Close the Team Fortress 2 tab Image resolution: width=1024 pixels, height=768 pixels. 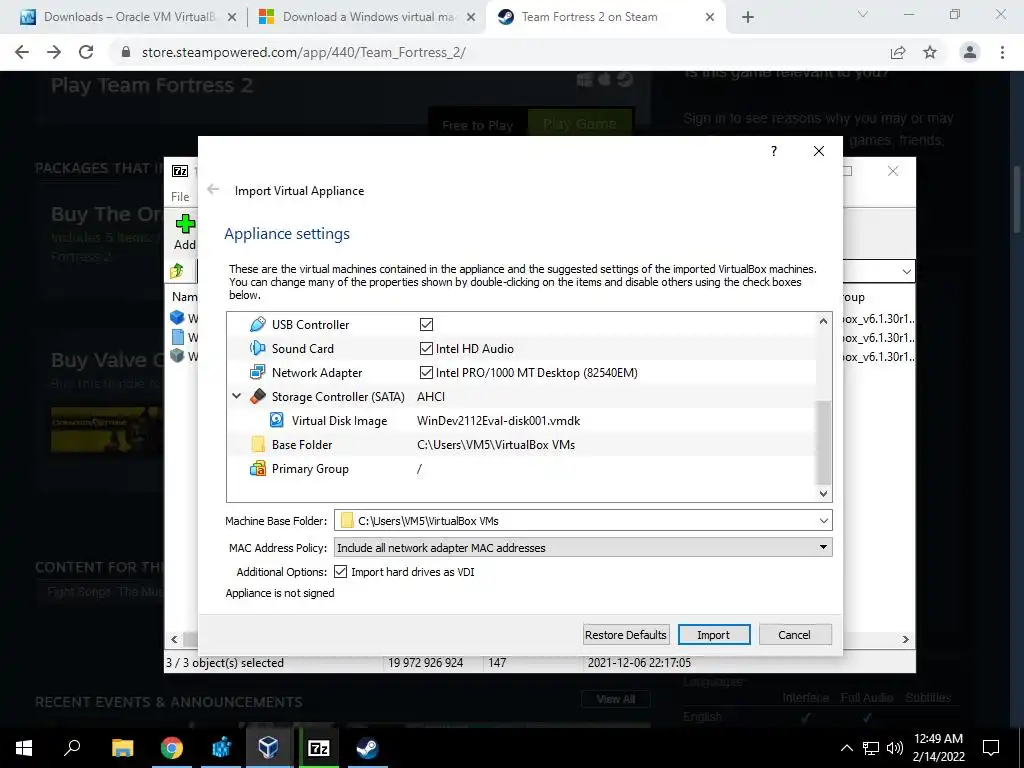(x=710, y=17)
